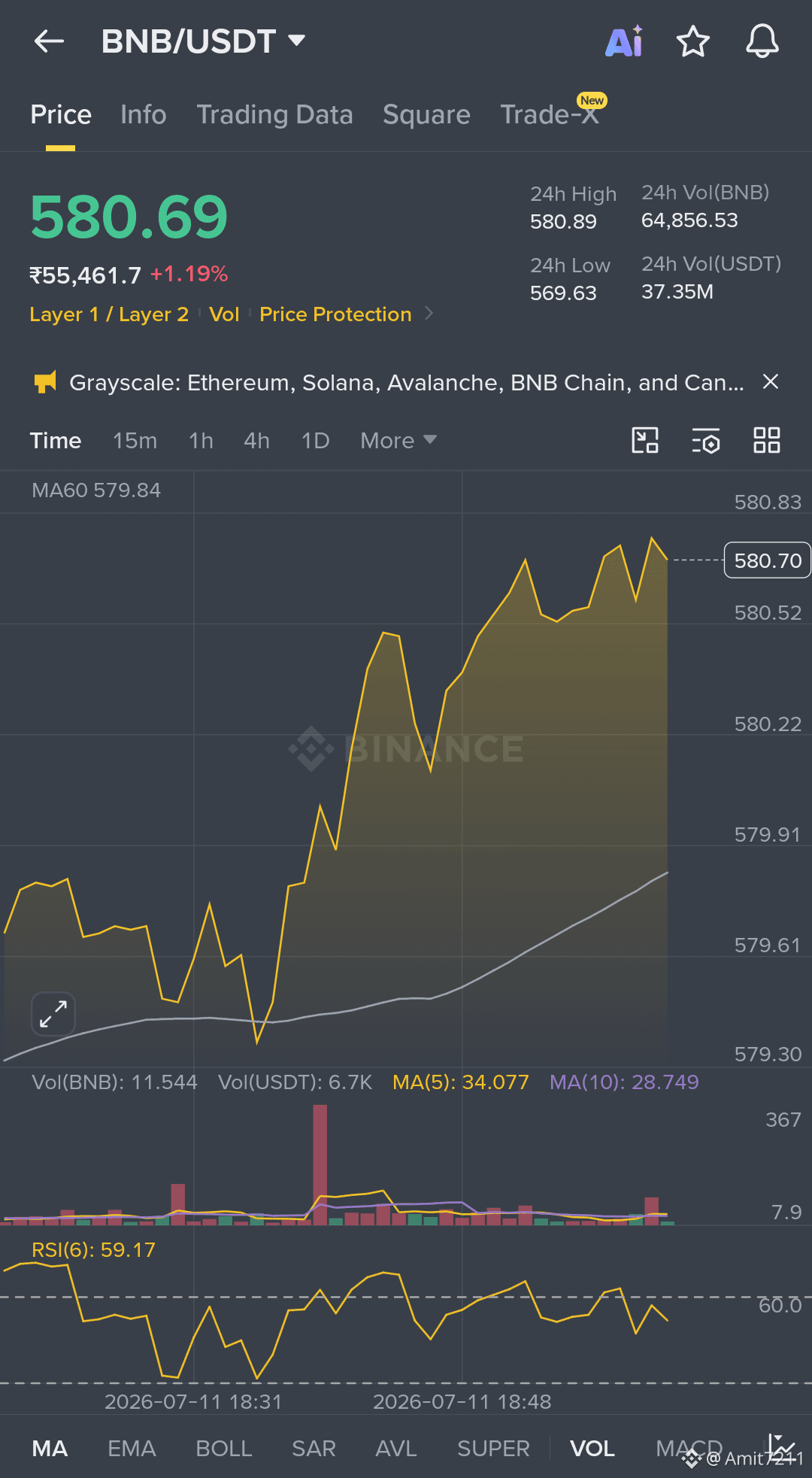Tap the yellow megaphone announcement icon

45,382
